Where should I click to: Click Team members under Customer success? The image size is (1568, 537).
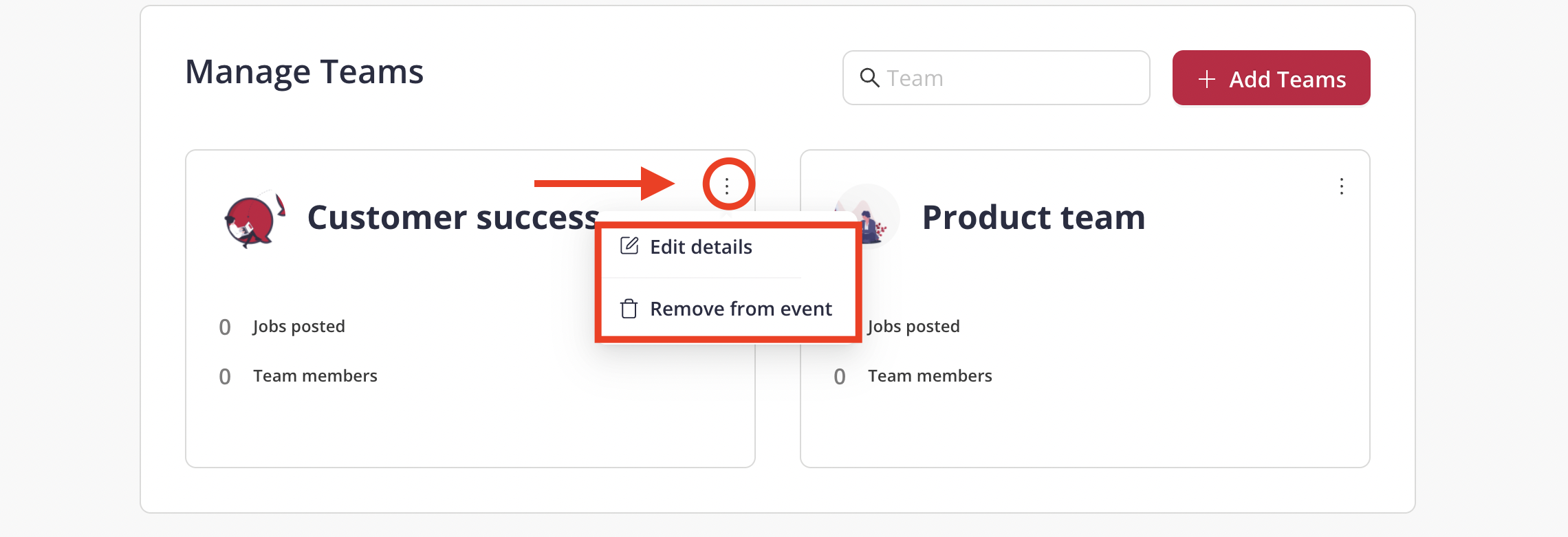tap(315, 376)
